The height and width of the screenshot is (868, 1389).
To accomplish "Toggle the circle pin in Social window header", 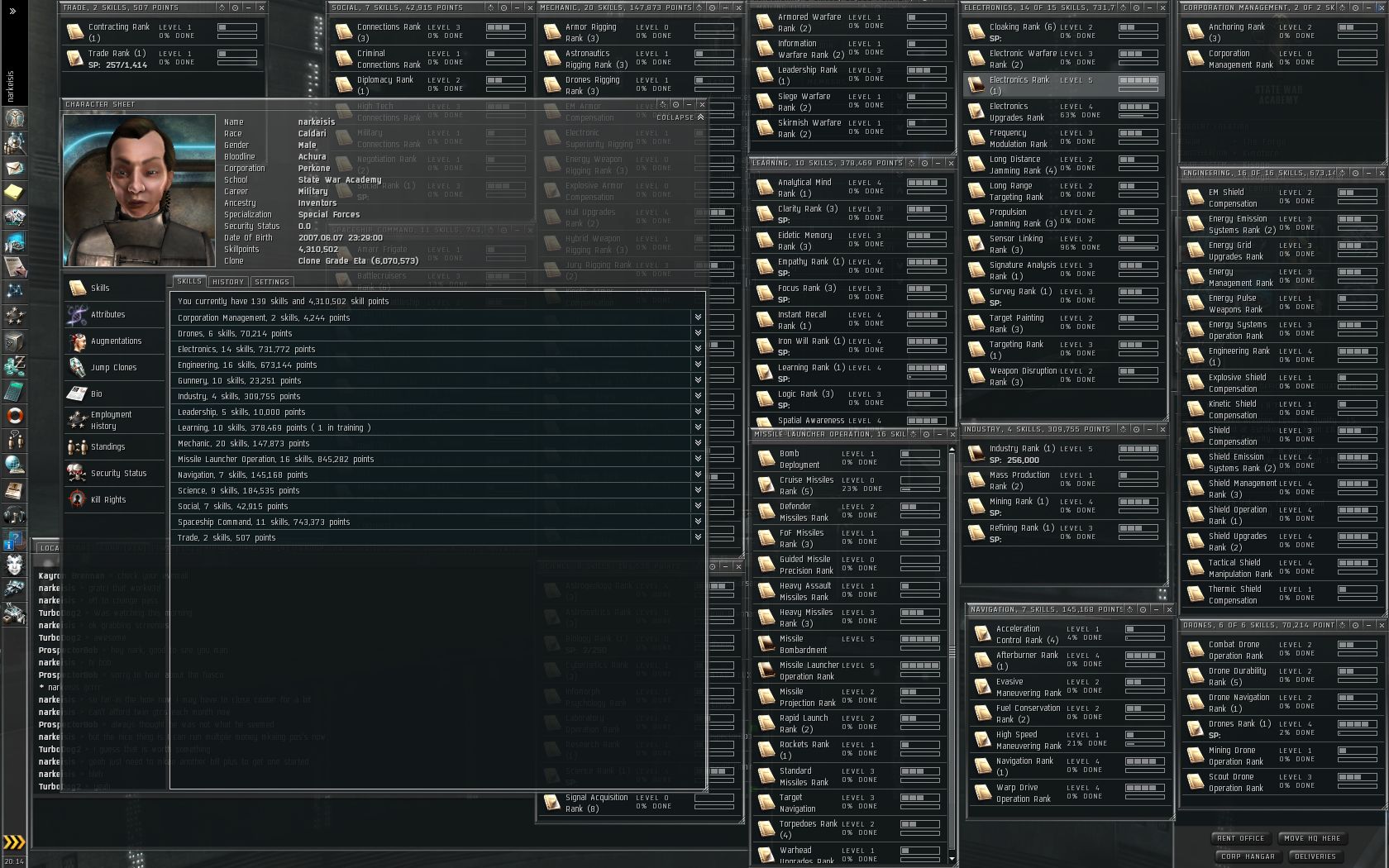I will coord(504,7).
